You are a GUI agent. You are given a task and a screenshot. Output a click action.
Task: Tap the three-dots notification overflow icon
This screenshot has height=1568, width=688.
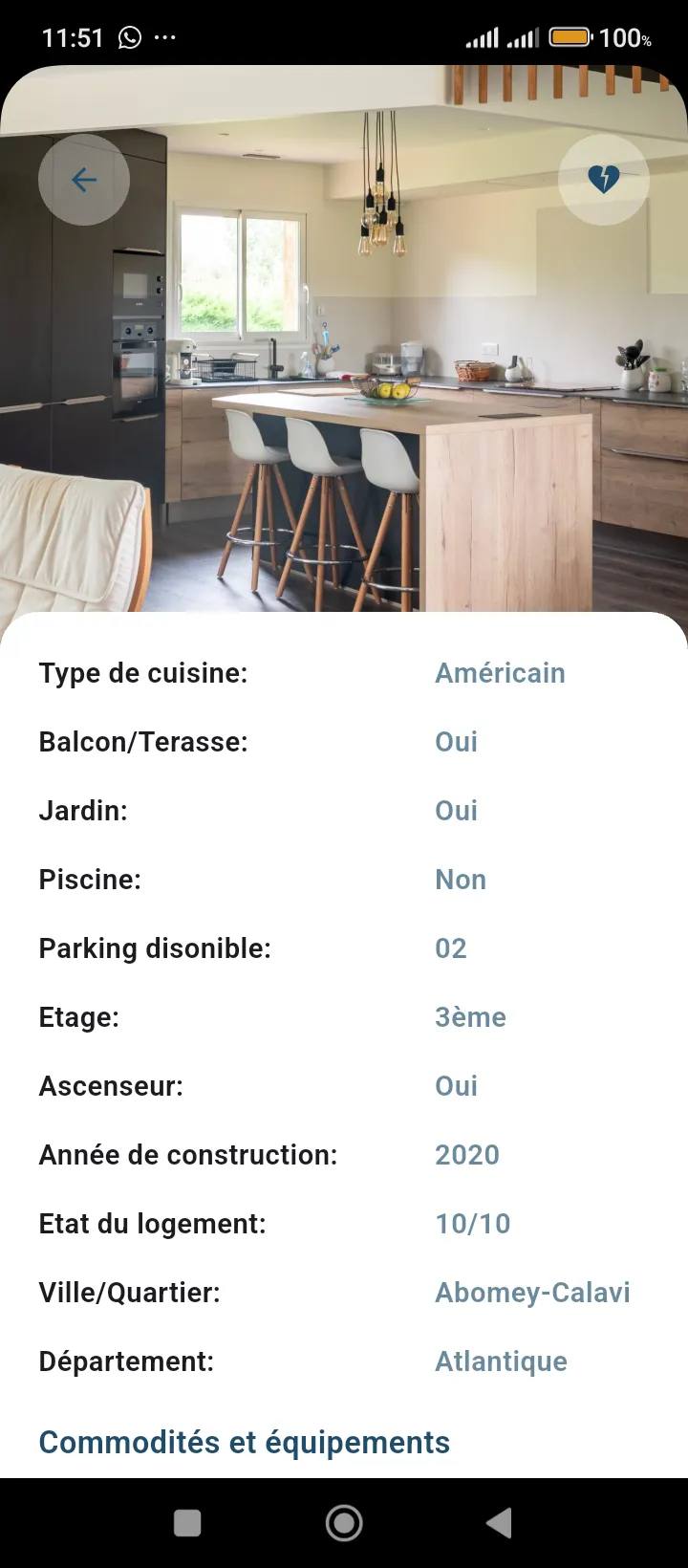coord(164,37)
